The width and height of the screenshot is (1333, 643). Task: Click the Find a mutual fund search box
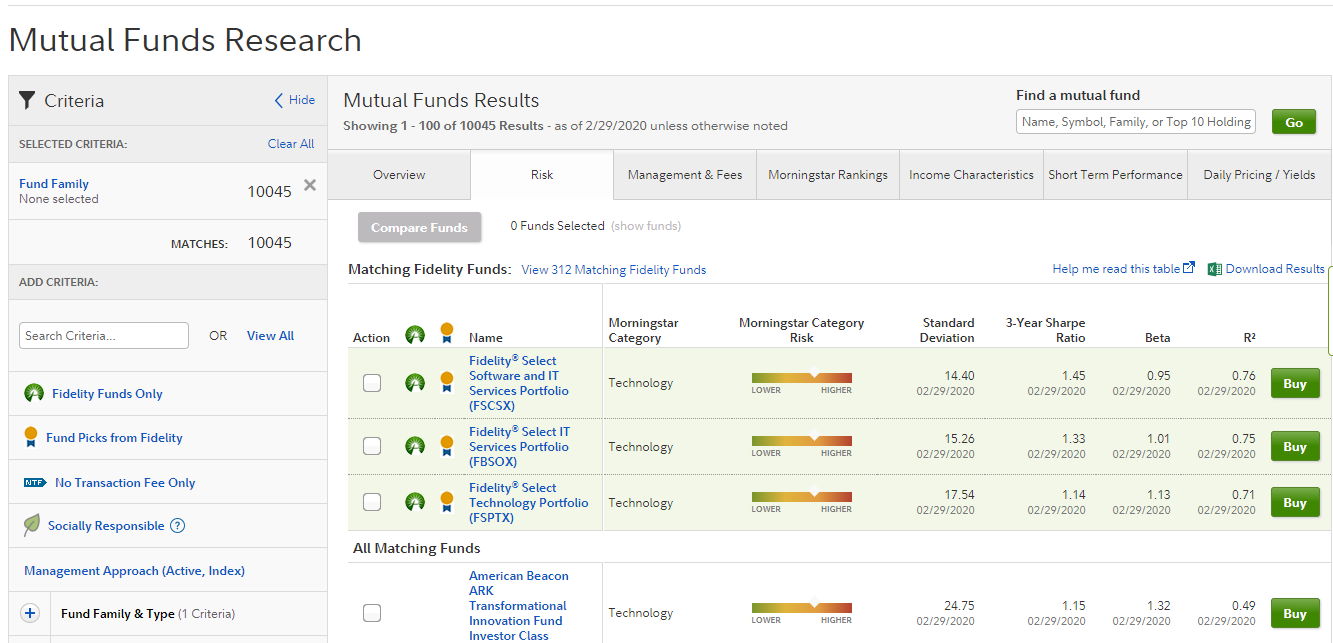pyautogui.click(x=1136, y=122)
